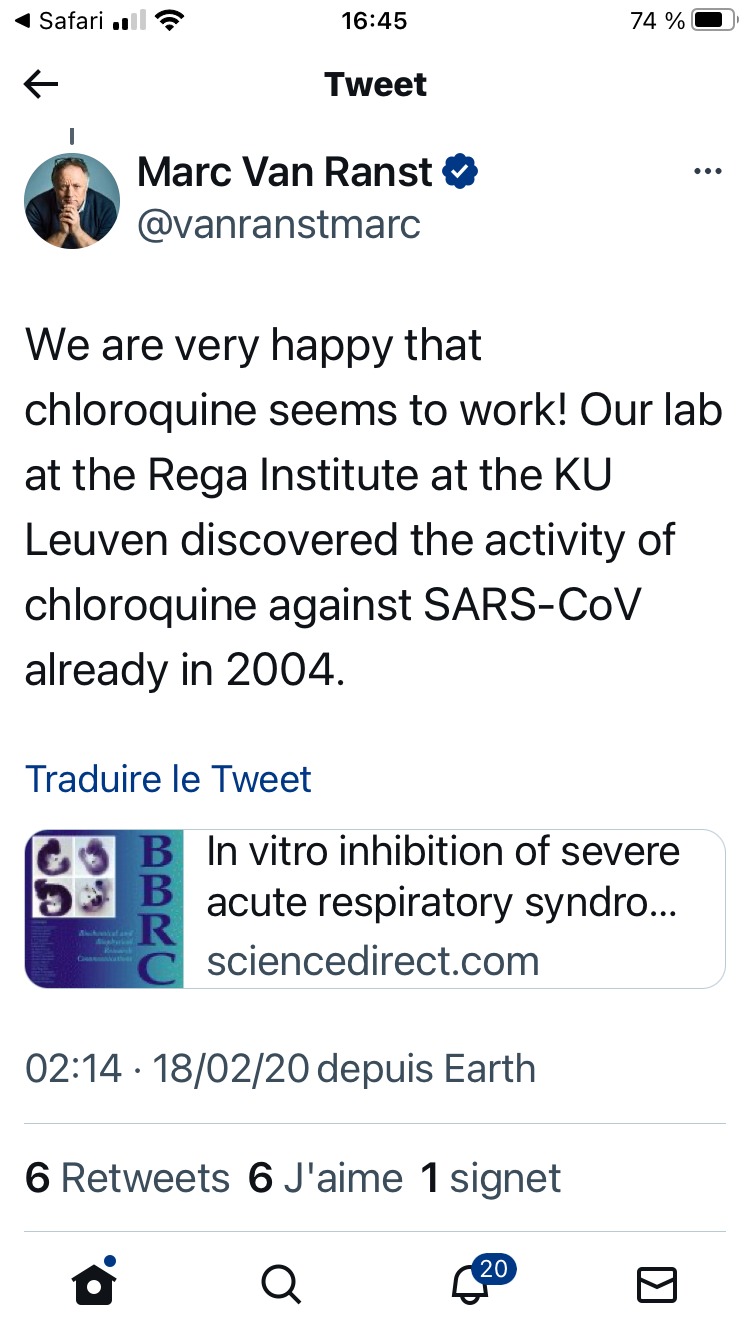Viewport: 750px width, 1334px height.
Task: Open the three-dot more options menu
Action: pyautogui.click(x=707, y=173)
